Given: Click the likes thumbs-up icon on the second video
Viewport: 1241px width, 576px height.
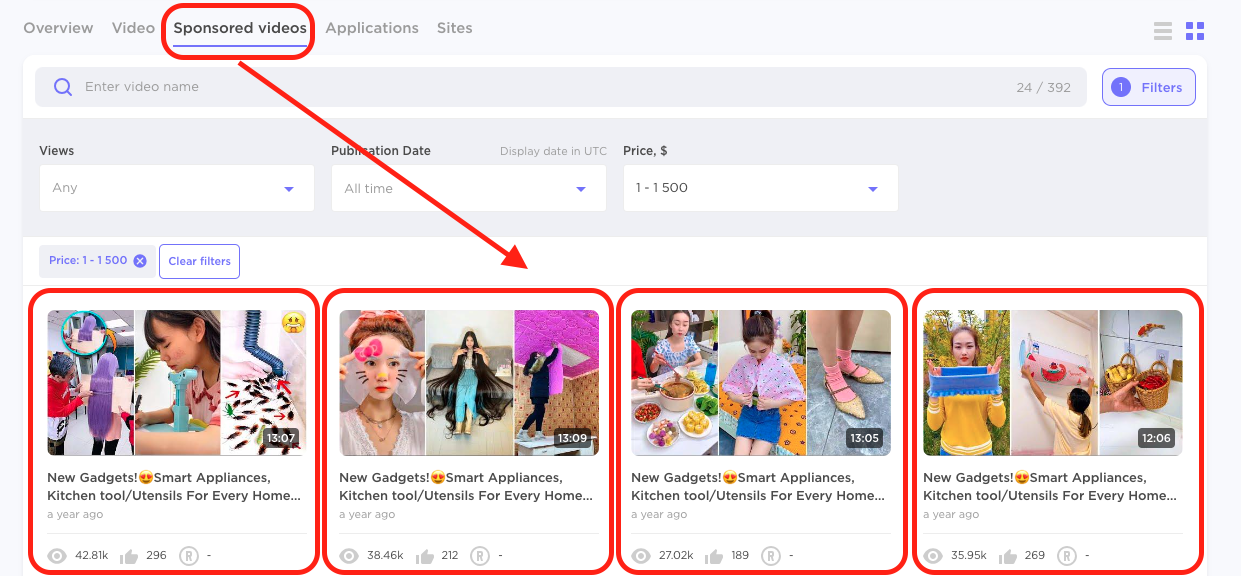Looking at the screenshot, I should pyautogui.click(x=425, y=555).
